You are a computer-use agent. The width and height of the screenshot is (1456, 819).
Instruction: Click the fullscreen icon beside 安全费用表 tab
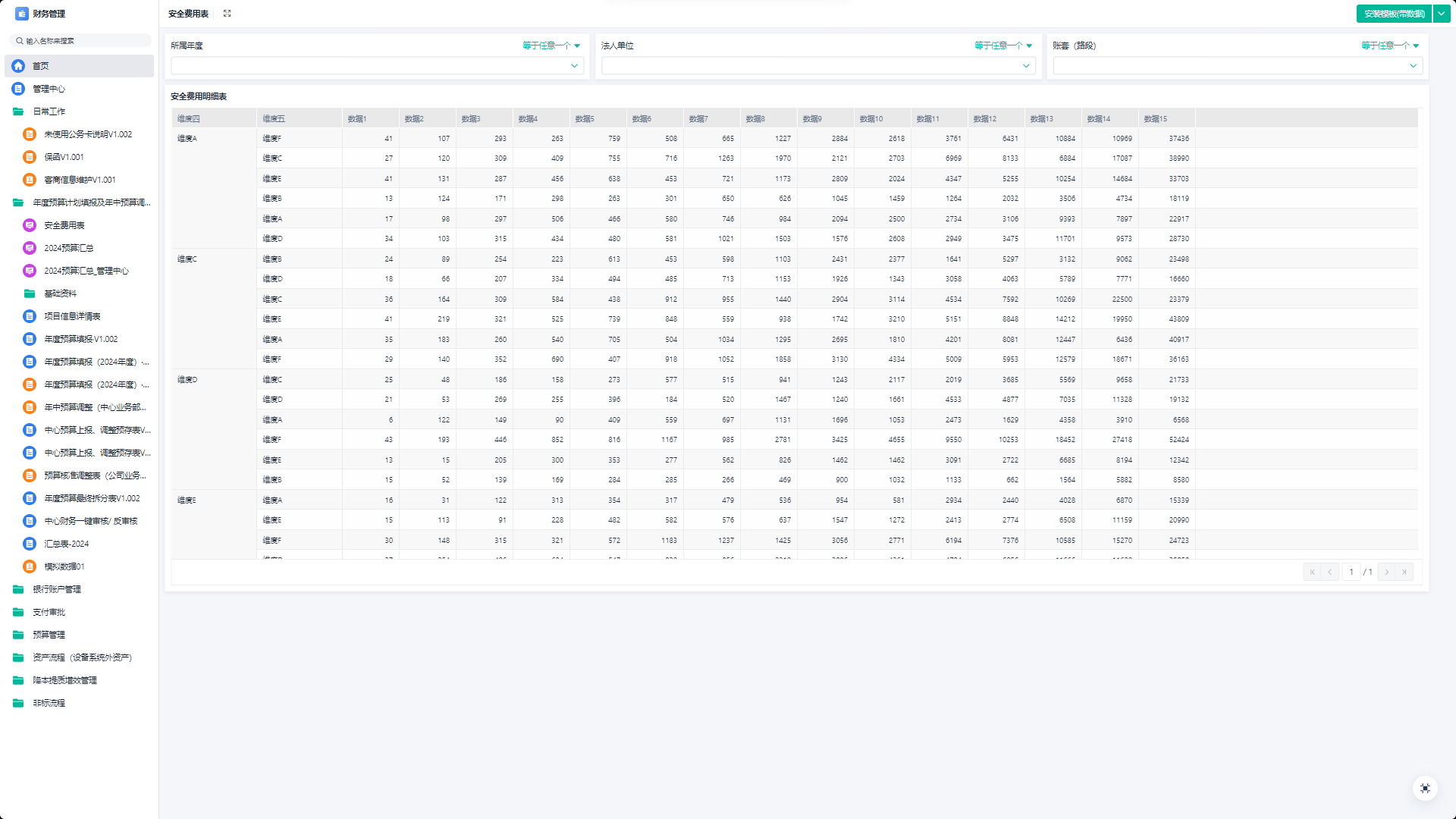227,14
